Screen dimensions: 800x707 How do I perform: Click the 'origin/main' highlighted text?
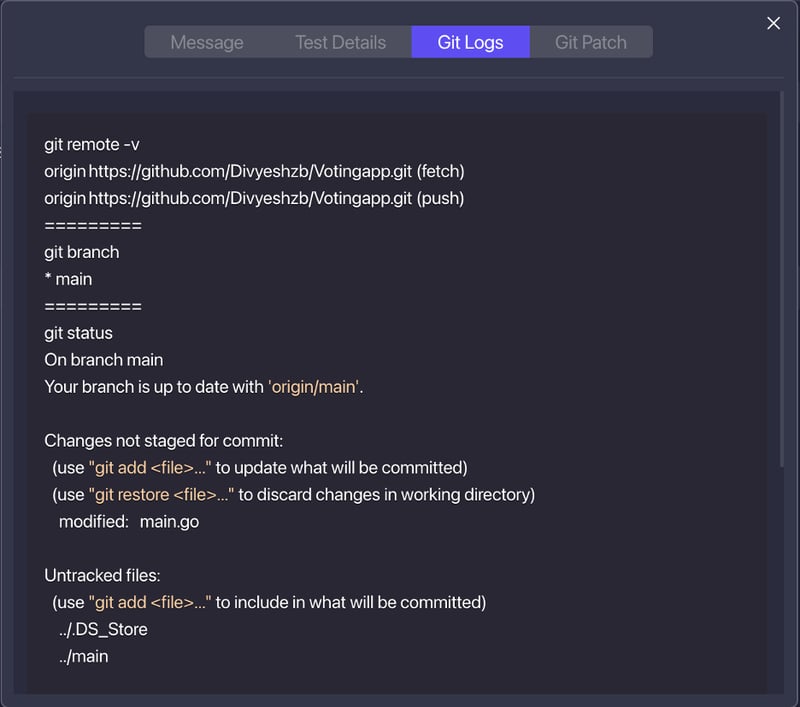[314, 387]
